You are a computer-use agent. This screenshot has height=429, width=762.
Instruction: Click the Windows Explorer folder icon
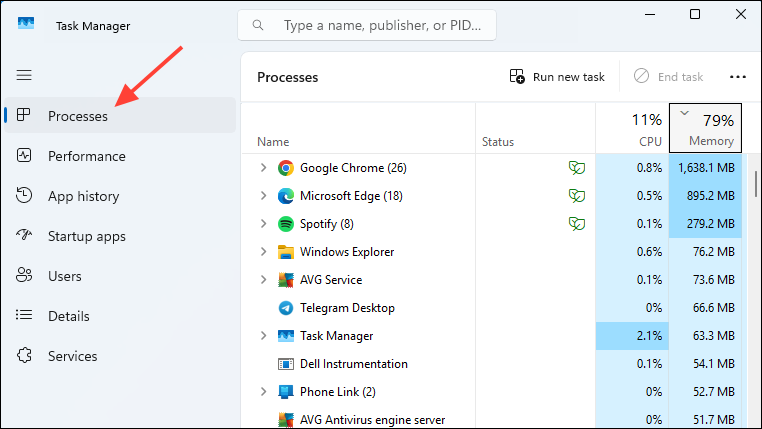[x=285, y=252]
